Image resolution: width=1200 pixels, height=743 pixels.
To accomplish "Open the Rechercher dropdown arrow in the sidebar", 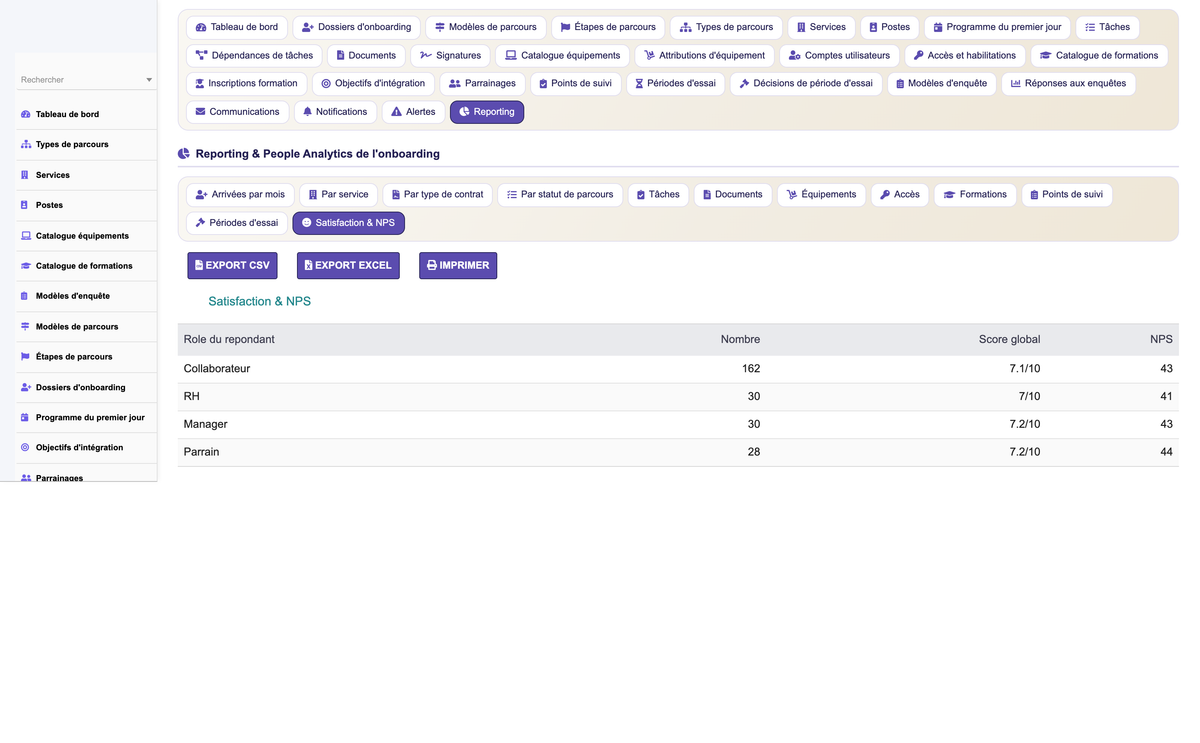I will [x=149, y=80].
